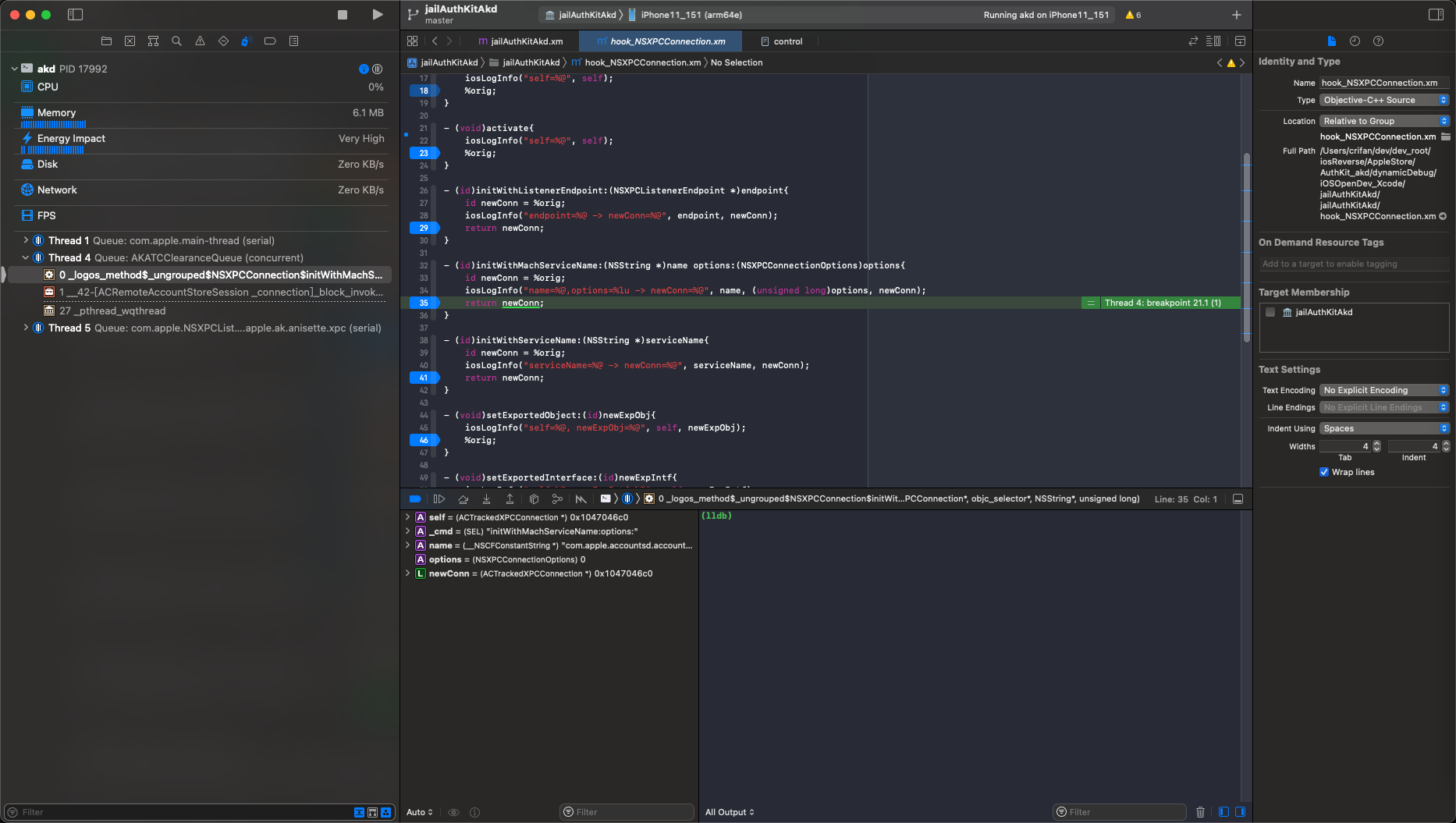Increment the Tab width stepper
Viewport: 1456px width, 823px height.
(x=1376, y=443)
